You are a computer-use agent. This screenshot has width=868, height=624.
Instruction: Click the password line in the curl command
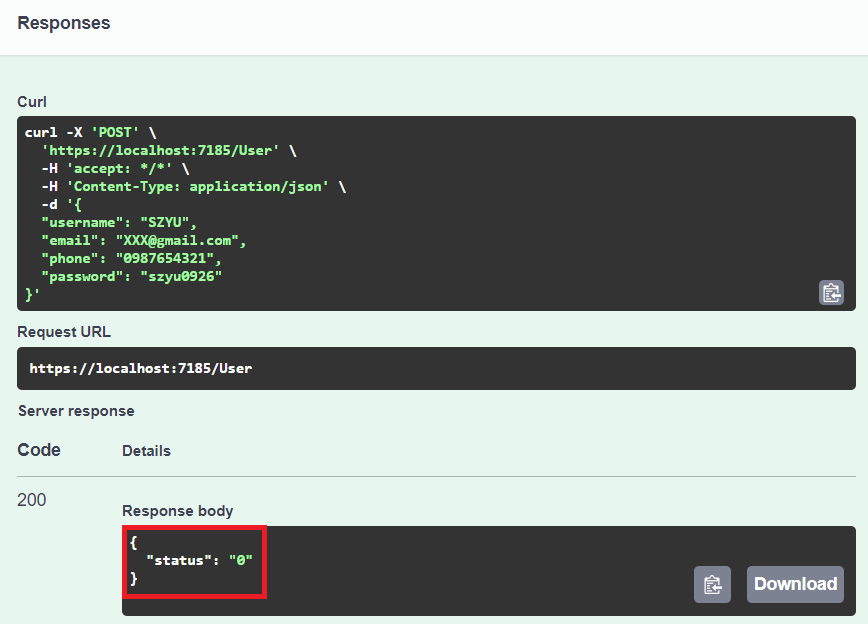pos(130,276)
